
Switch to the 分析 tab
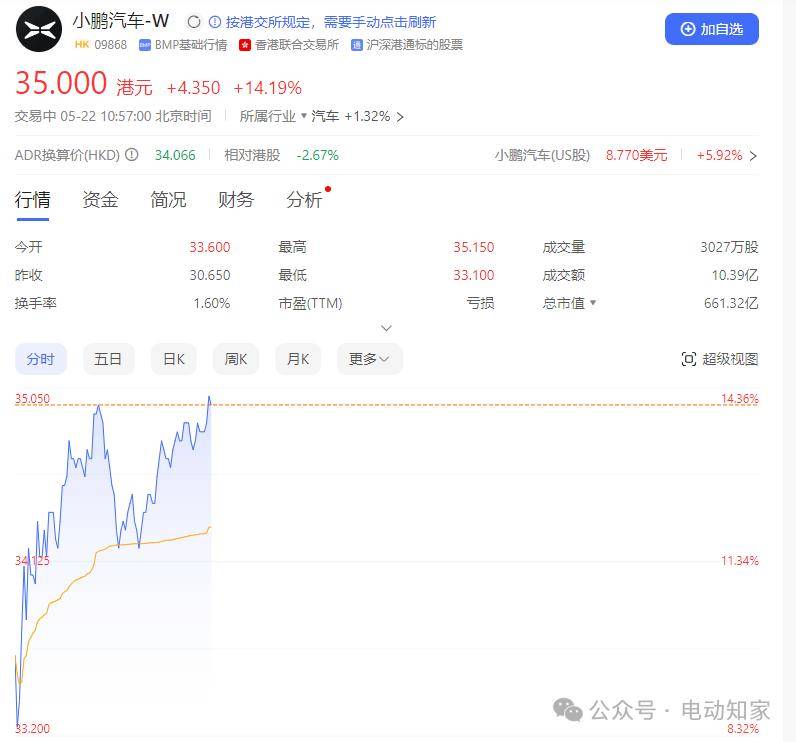304,199
